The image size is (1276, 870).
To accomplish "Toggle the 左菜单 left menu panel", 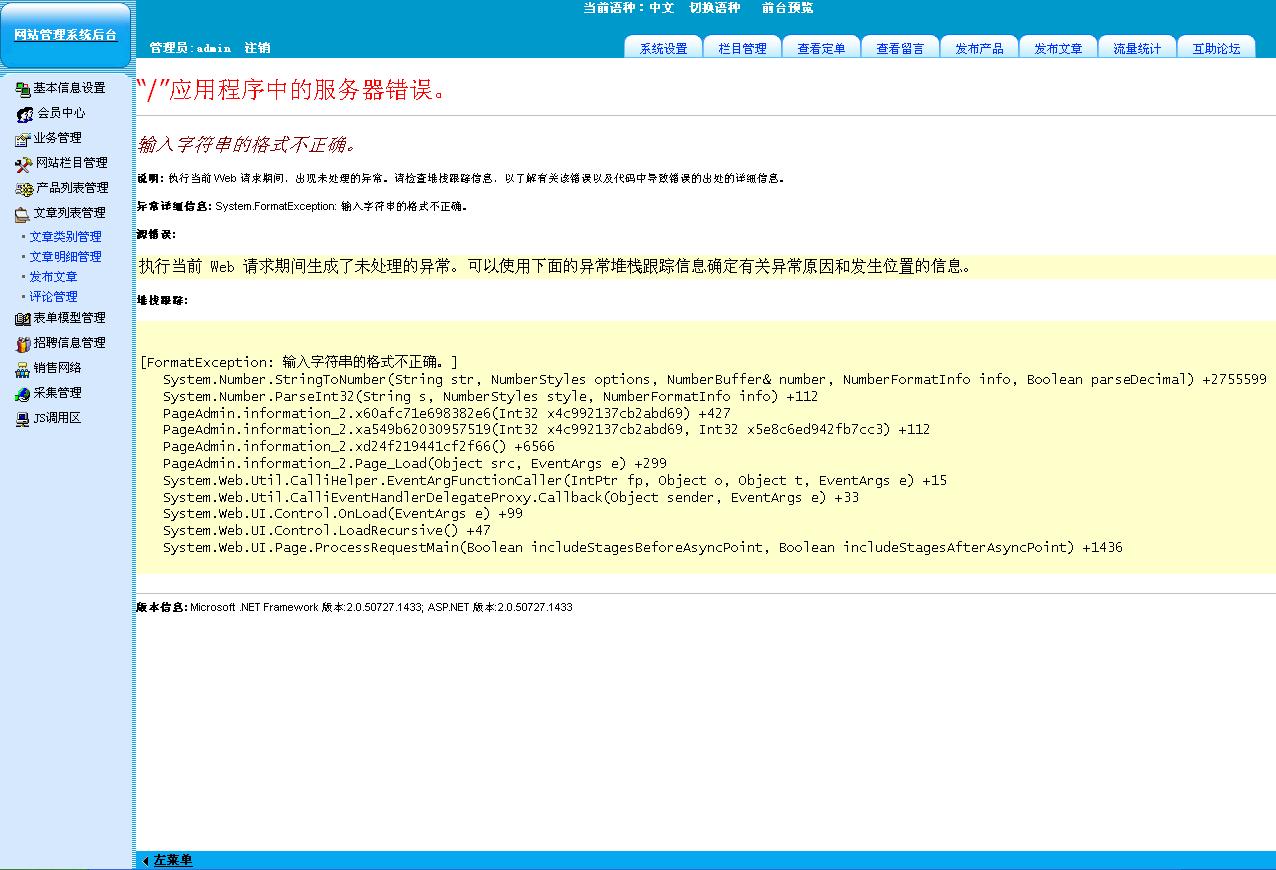I will click(172, 860).
